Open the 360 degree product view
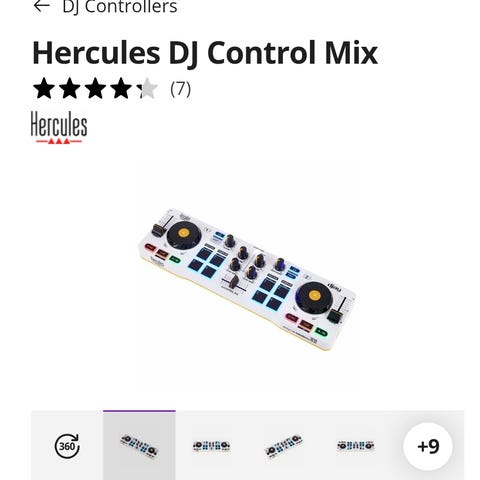Screen dimensions: 480x480 (x=67, y=446)
